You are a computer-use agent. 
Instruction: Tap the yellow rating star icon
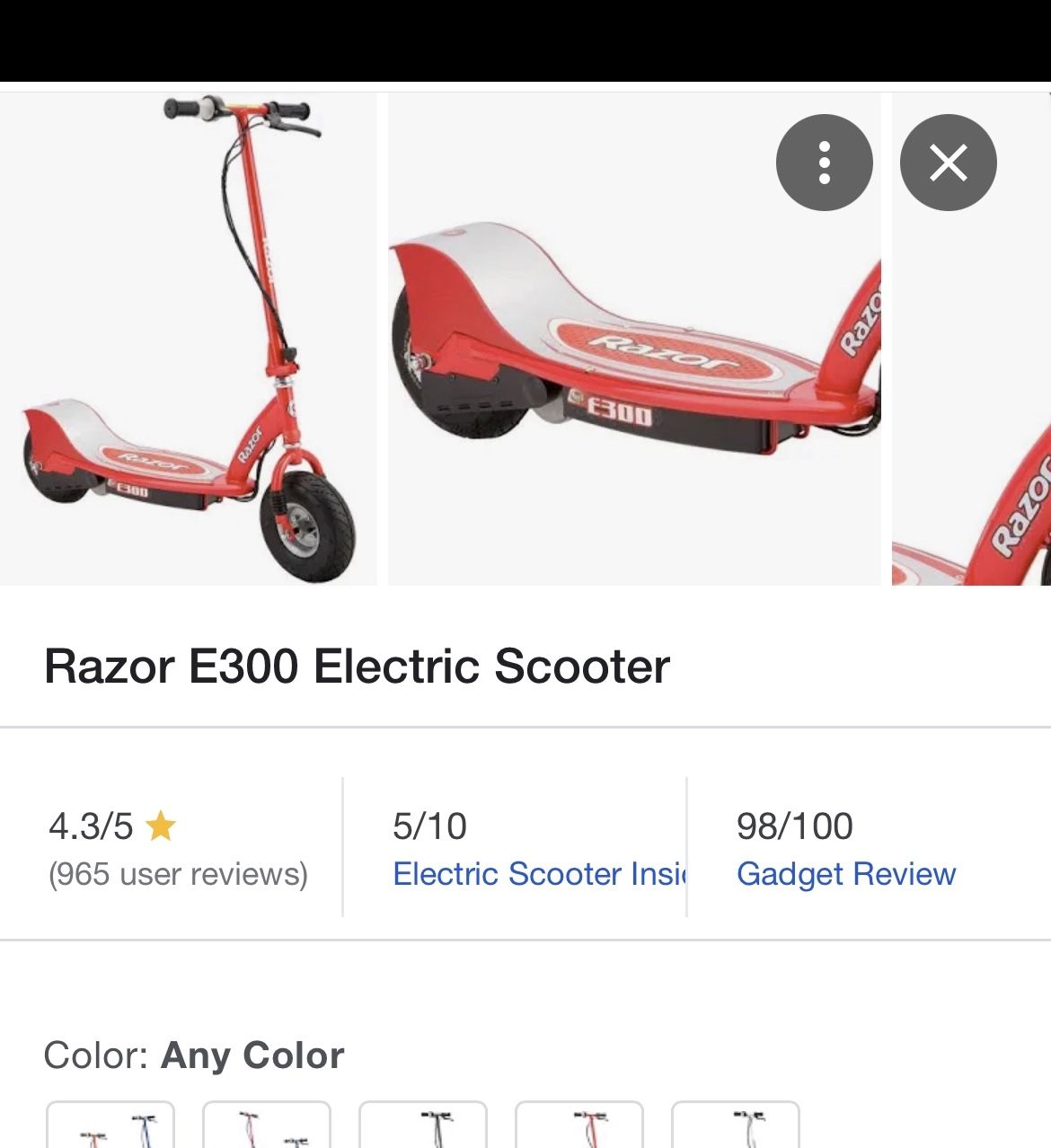tap(161, 826)
